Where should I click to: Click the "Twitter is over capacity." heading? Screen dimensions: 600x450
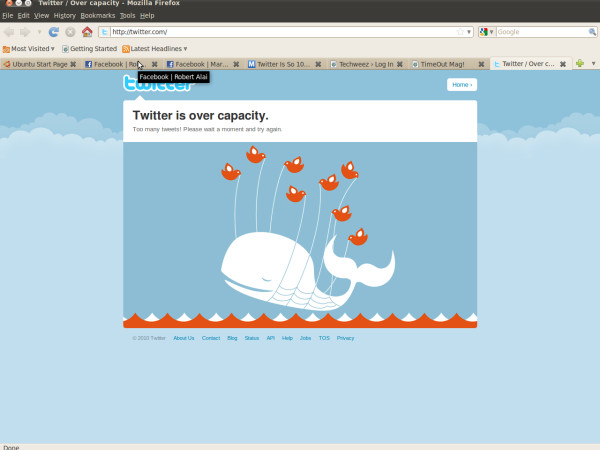point(201,116)
